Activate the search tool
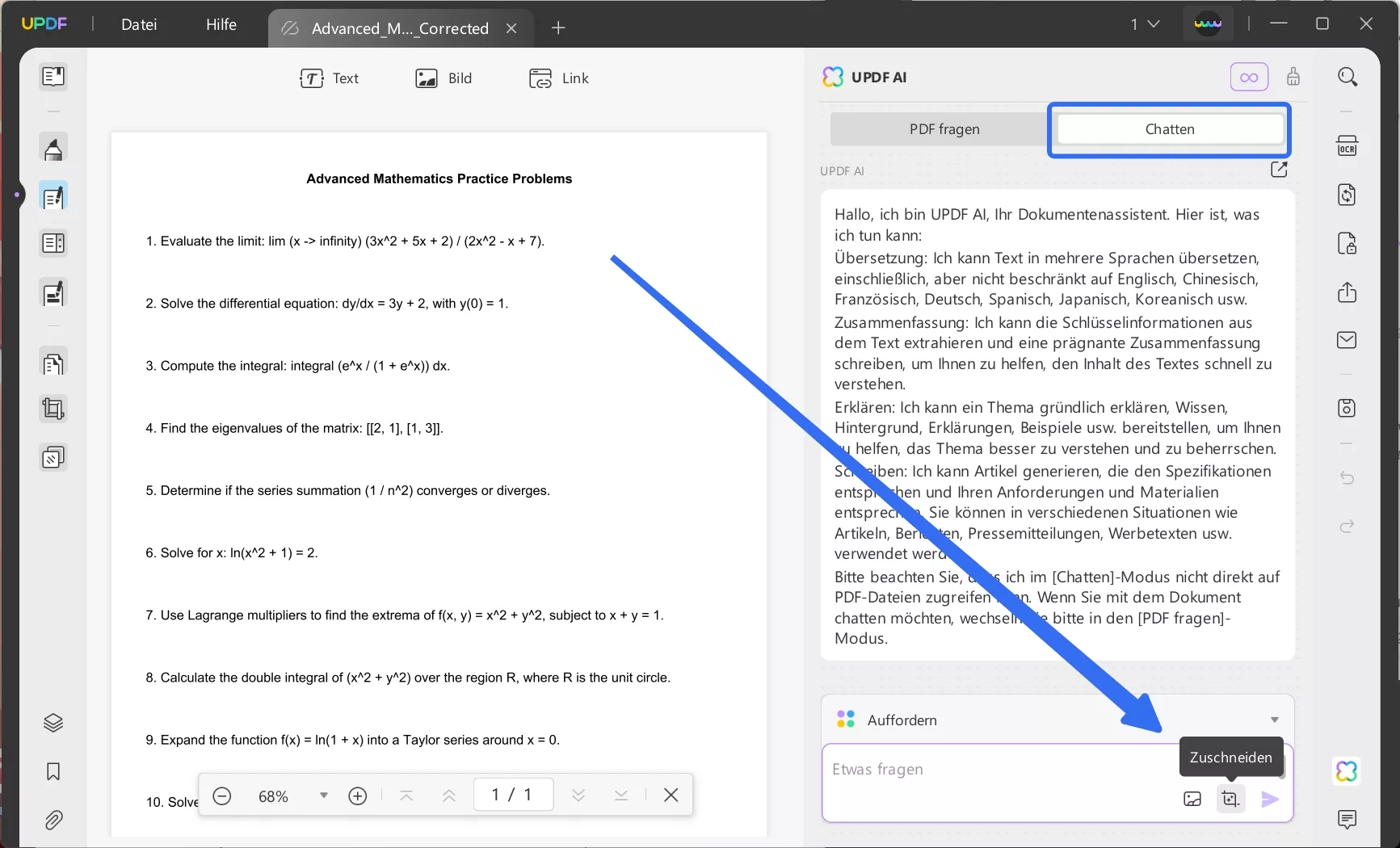The height and width of the screenshot is (848, 1400). click(1347, 77)
